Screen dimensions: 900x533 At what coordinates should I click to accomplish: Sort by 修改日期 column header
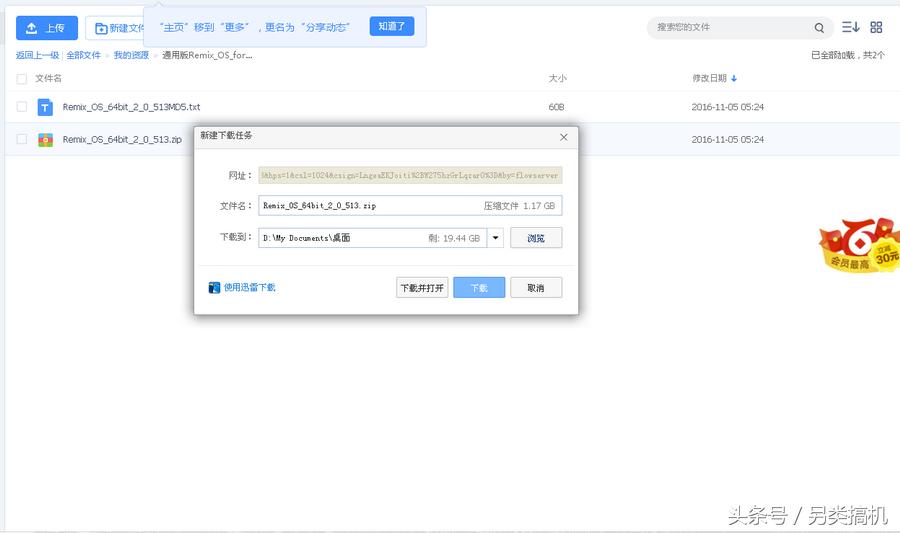point(709,78)
